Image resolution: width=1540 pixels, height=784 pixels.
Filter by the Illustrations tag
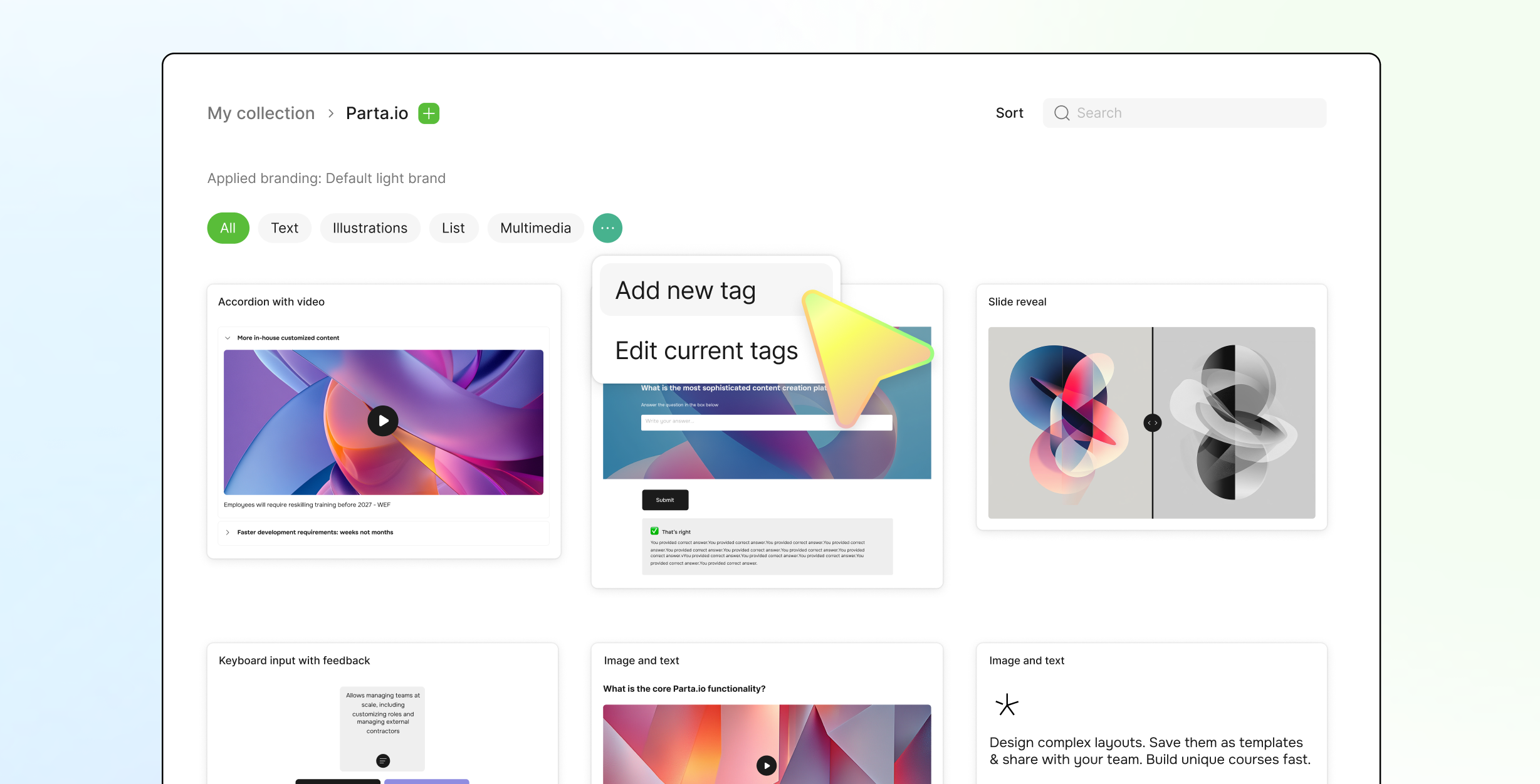pyautogui.click(x=370, y=228)
